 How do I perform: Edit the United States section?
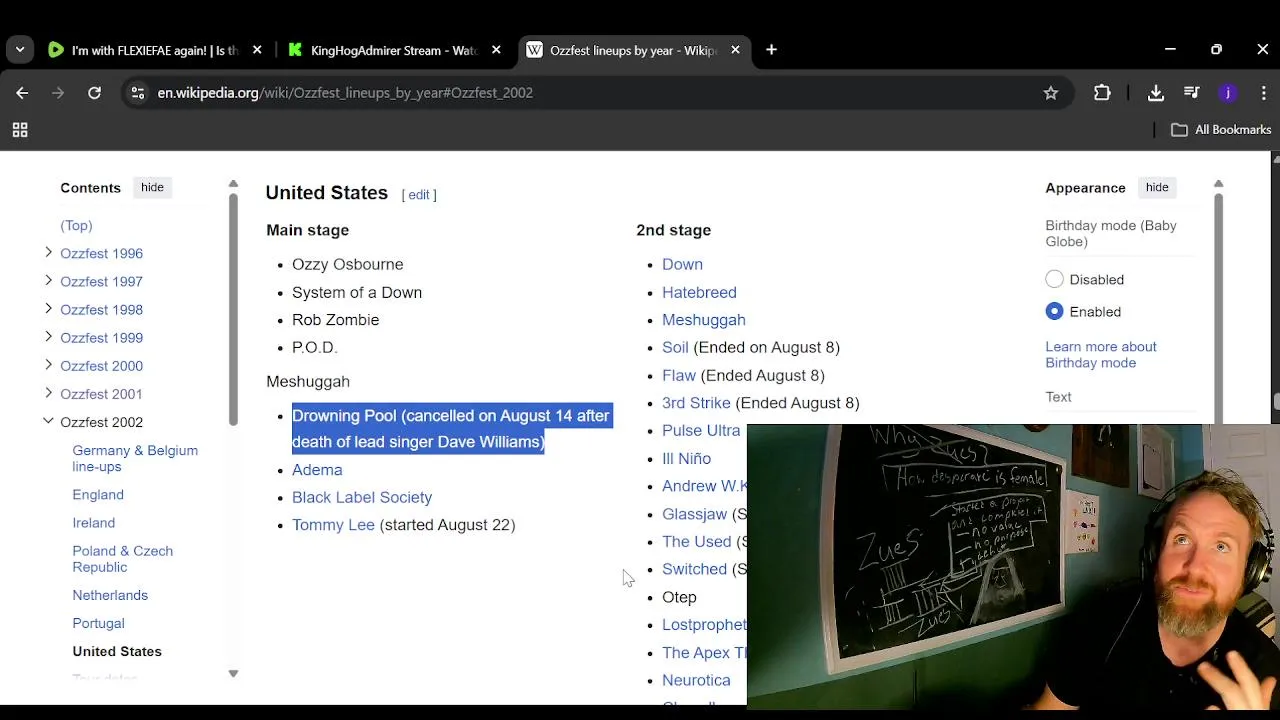419,195
